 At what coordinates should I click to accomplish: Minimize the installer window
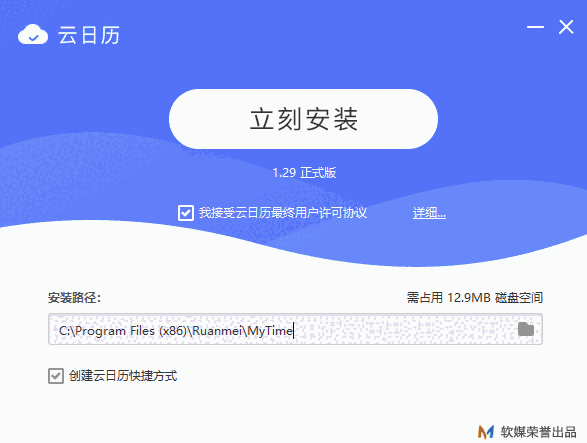point(535,27)
